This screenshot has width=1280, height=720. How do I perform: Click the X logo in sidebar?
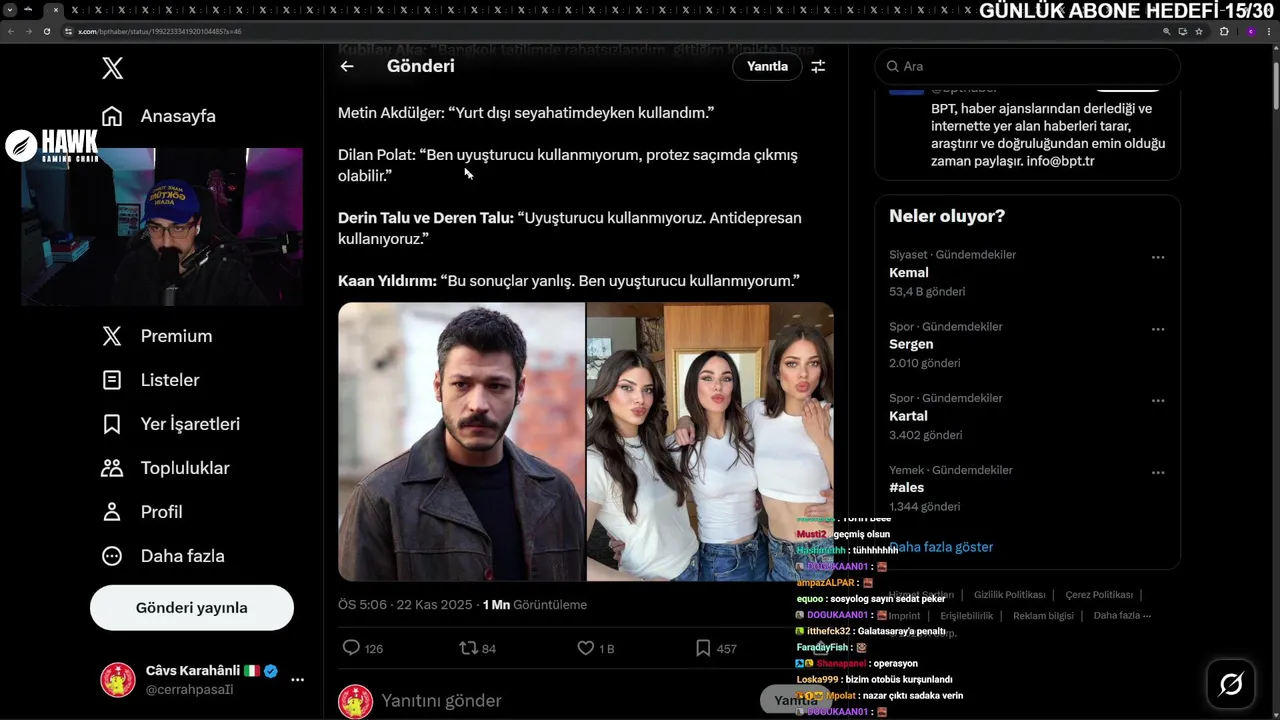[x=113, y=68]
